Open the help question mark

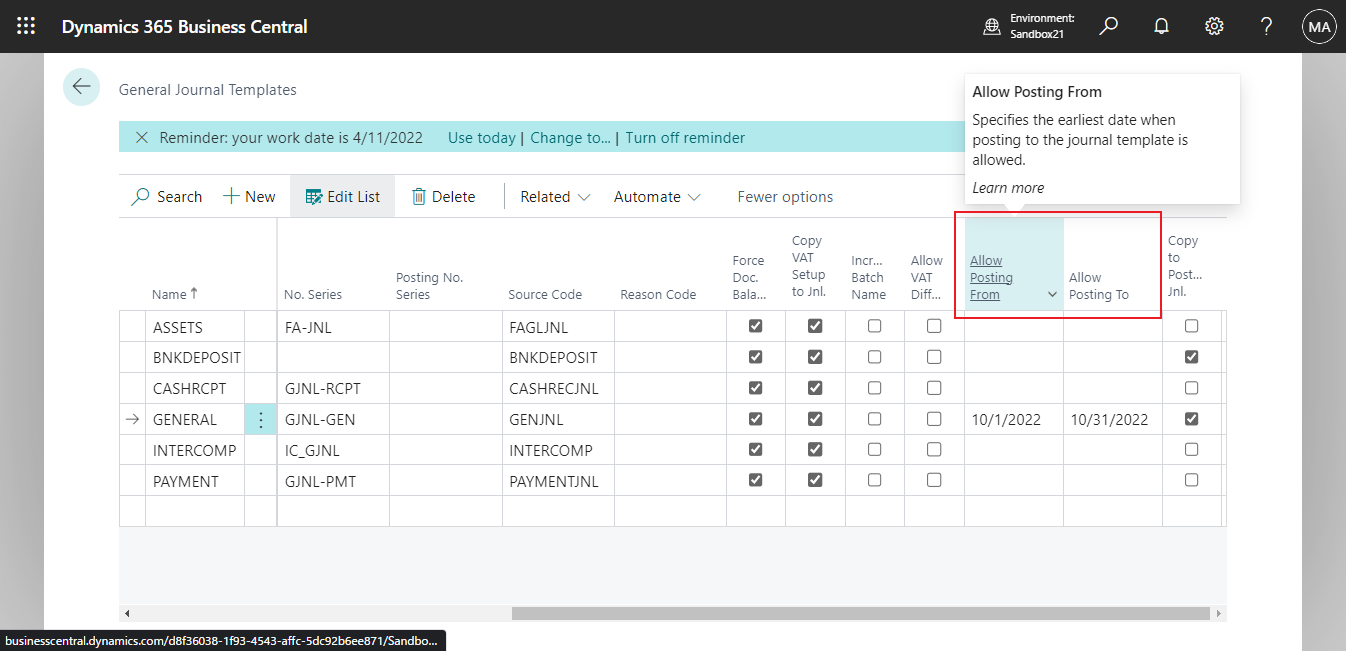tap(1266, 26)
